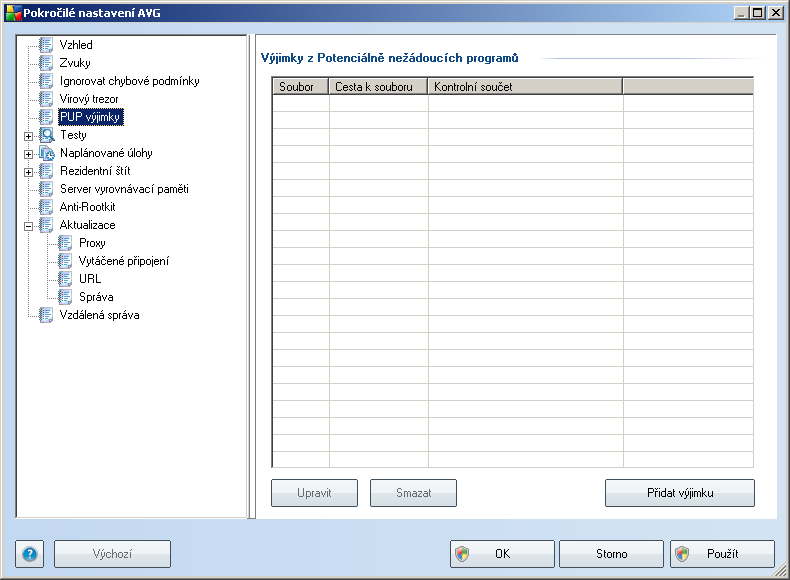Select Aktualizace in the tree
Screen dimensions: 790x580
tap(88, 225)
